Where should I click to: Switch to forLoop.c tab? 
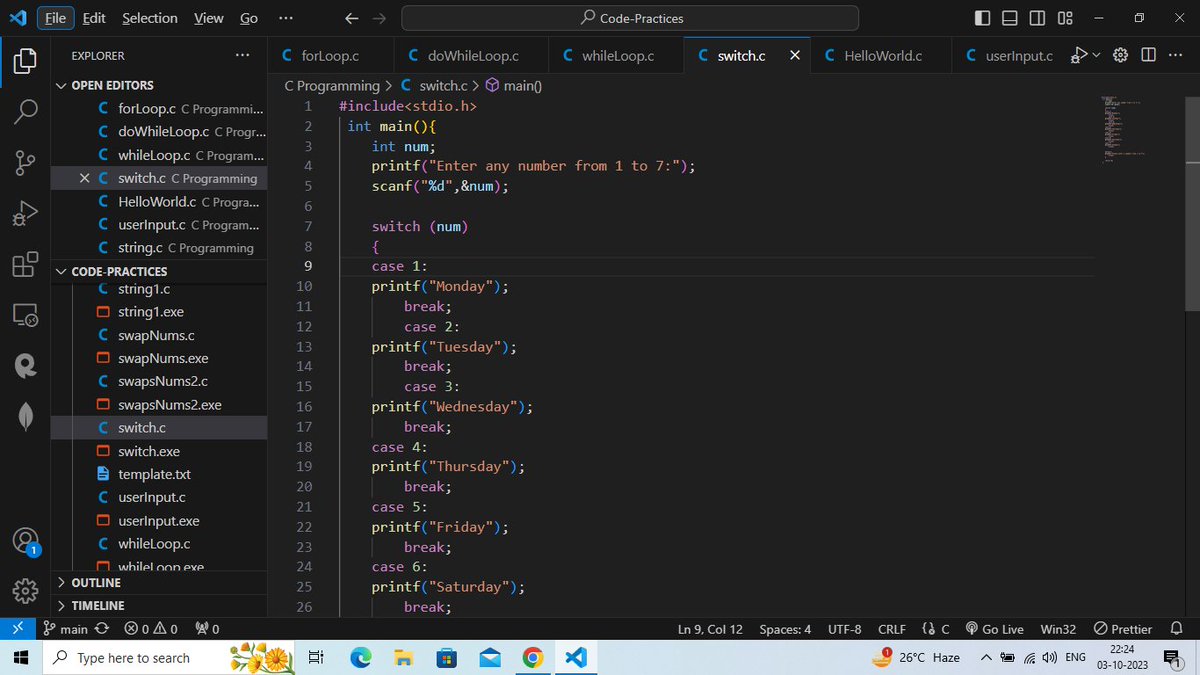pos(332,55)
